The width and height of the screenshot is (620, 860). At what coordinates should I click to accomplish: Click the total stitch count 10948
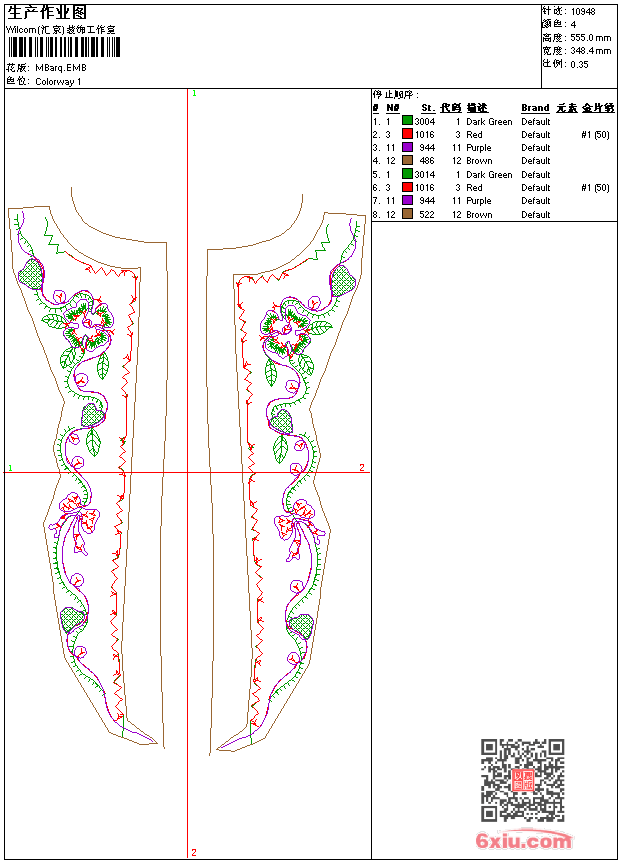coord(583,11)
